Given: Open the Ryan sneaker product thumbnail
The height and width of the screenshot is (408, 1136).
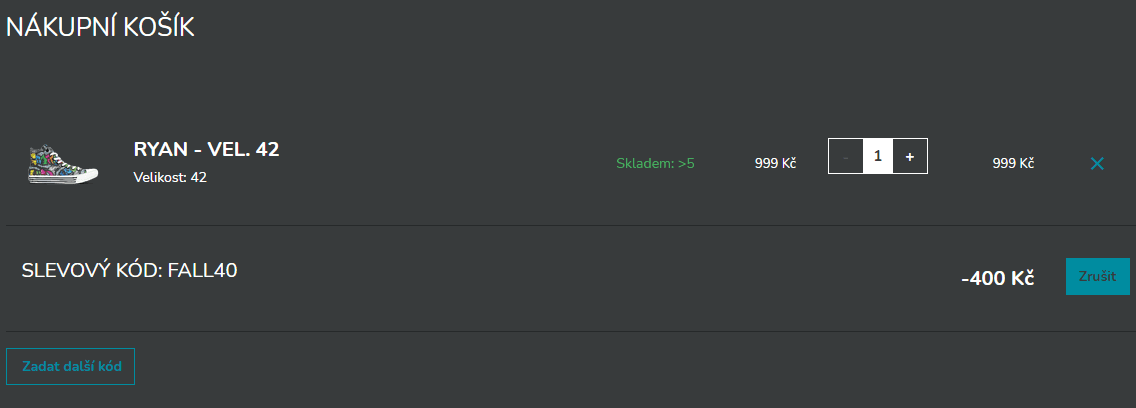Looking at the screenshot, I should [63, 164].
